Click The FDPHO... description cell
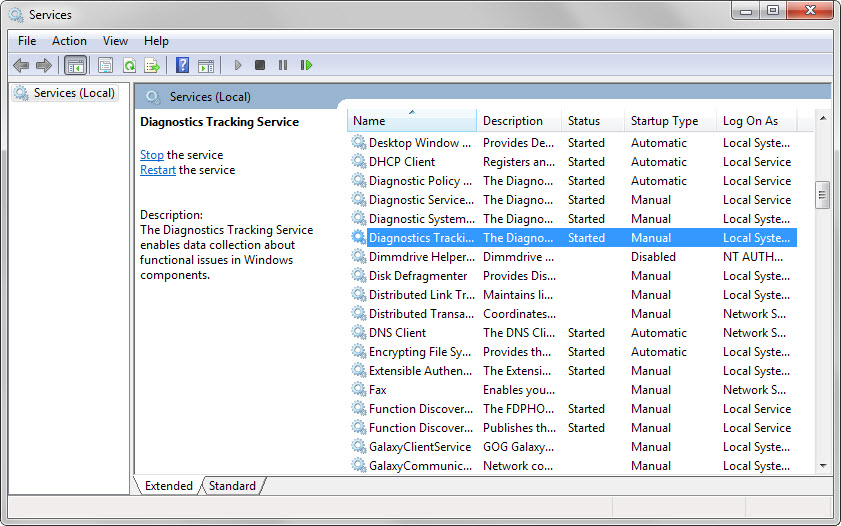The image size is (841, 526). (518, 409)
